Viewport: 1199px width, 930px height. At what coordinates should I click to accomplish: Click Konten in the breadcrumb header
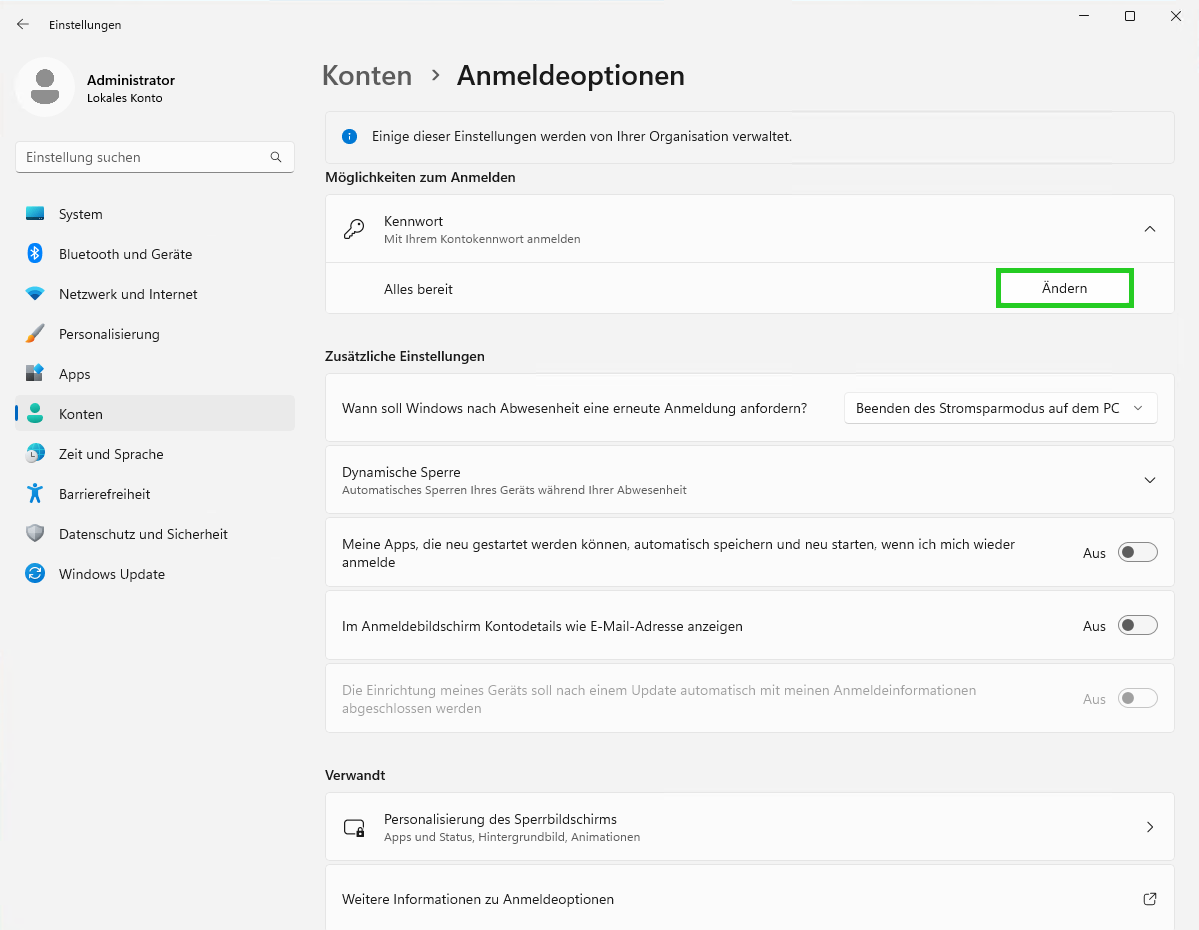(x=366, y=75)
